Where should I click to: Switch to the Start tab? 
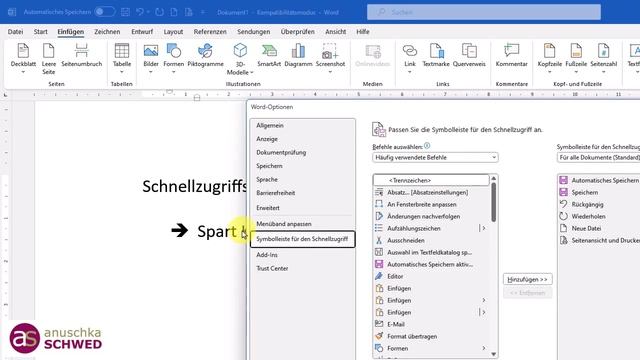pyautogui.click(x=40, y=31)
